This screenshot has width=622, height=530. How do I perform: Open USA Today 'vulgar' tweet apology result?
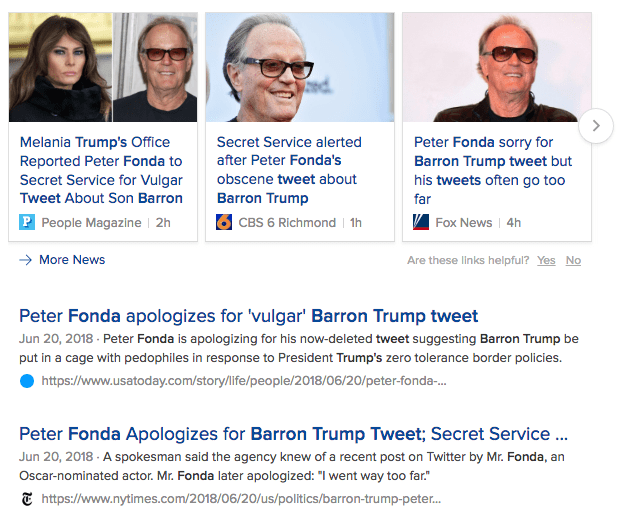[x=249, y=316]
